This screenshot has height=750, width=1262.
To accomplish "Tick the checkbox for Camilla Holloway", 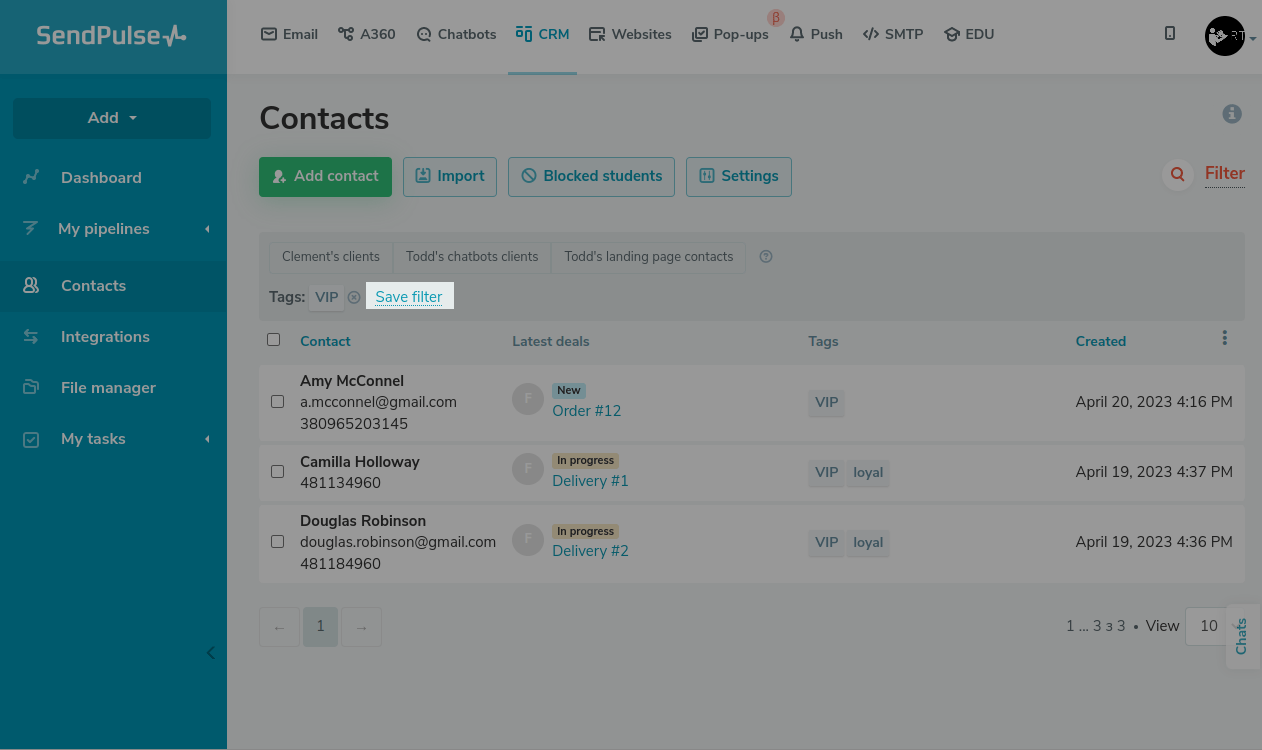I will (x=278, y=472).
